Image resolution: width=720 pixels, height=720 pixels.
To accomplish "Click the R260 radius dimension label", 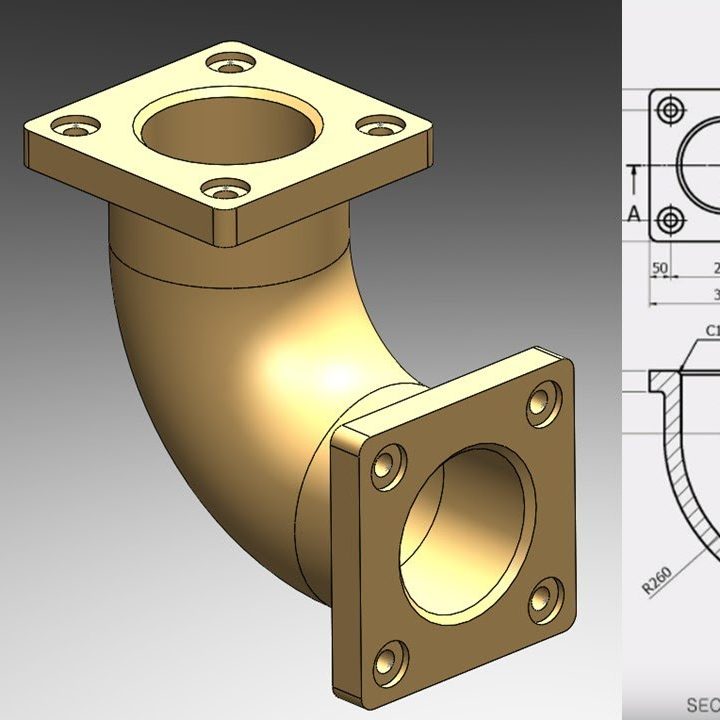I will click(x=657, y=578).
